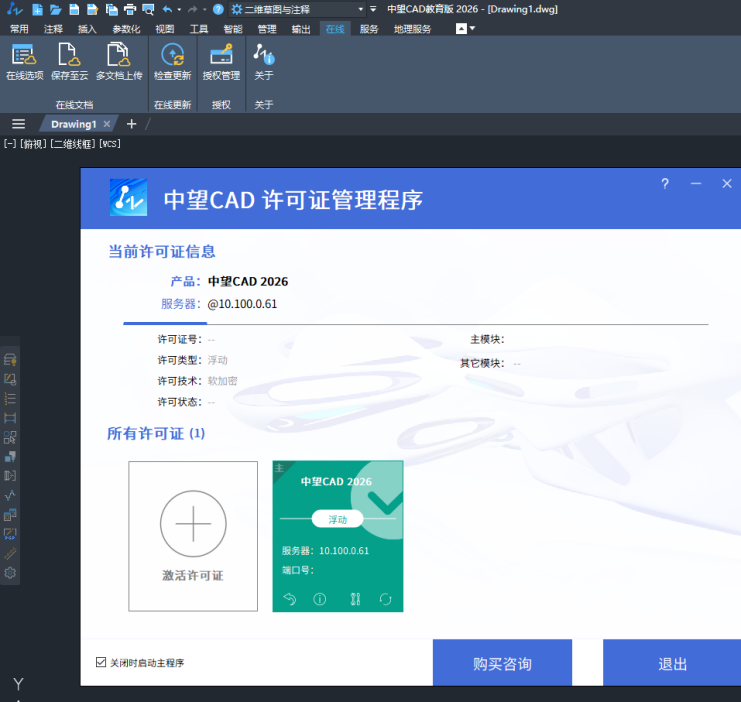Click 保存至云 save to cloud icon

(70, 62)
